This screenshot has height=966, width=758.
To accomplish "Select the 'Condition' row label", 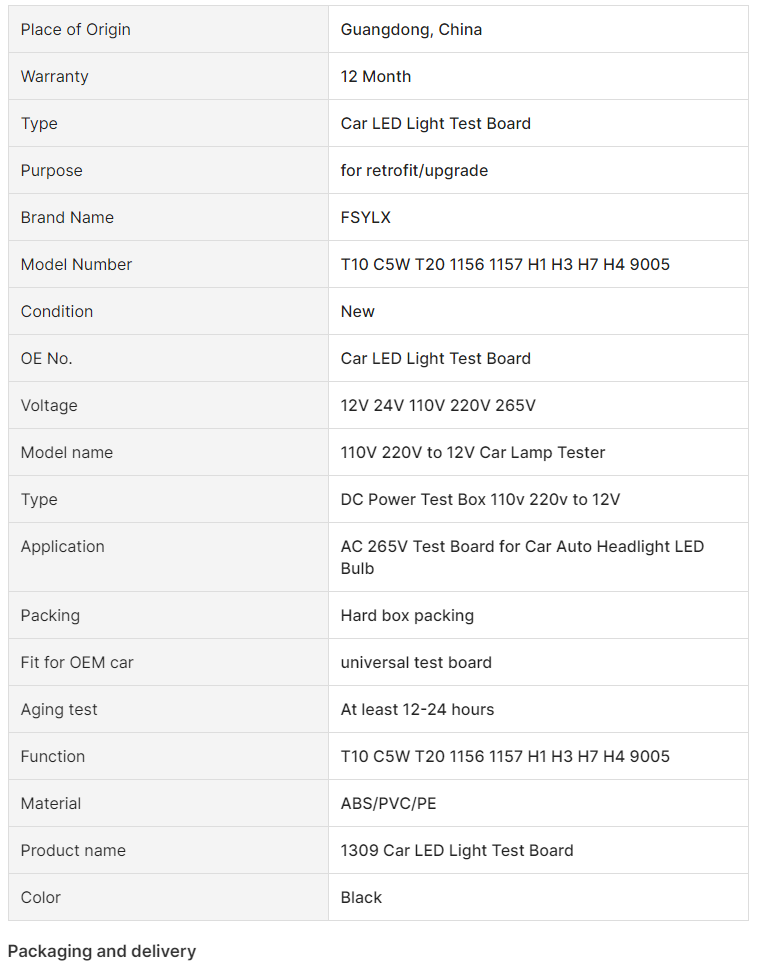I will coord(57,312).
